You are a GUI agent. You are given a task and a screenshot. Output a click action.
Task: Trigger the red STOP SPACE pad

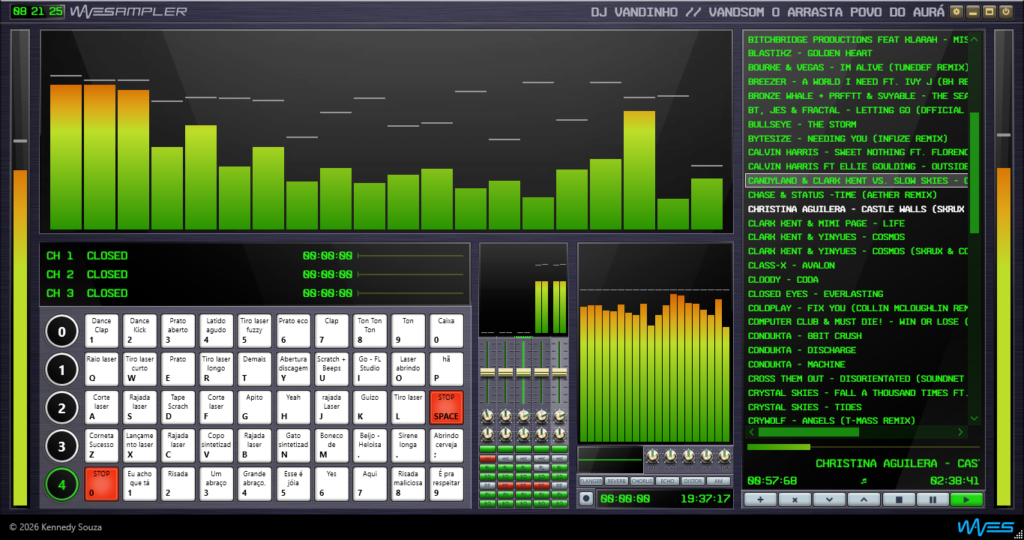pos(446,406)
